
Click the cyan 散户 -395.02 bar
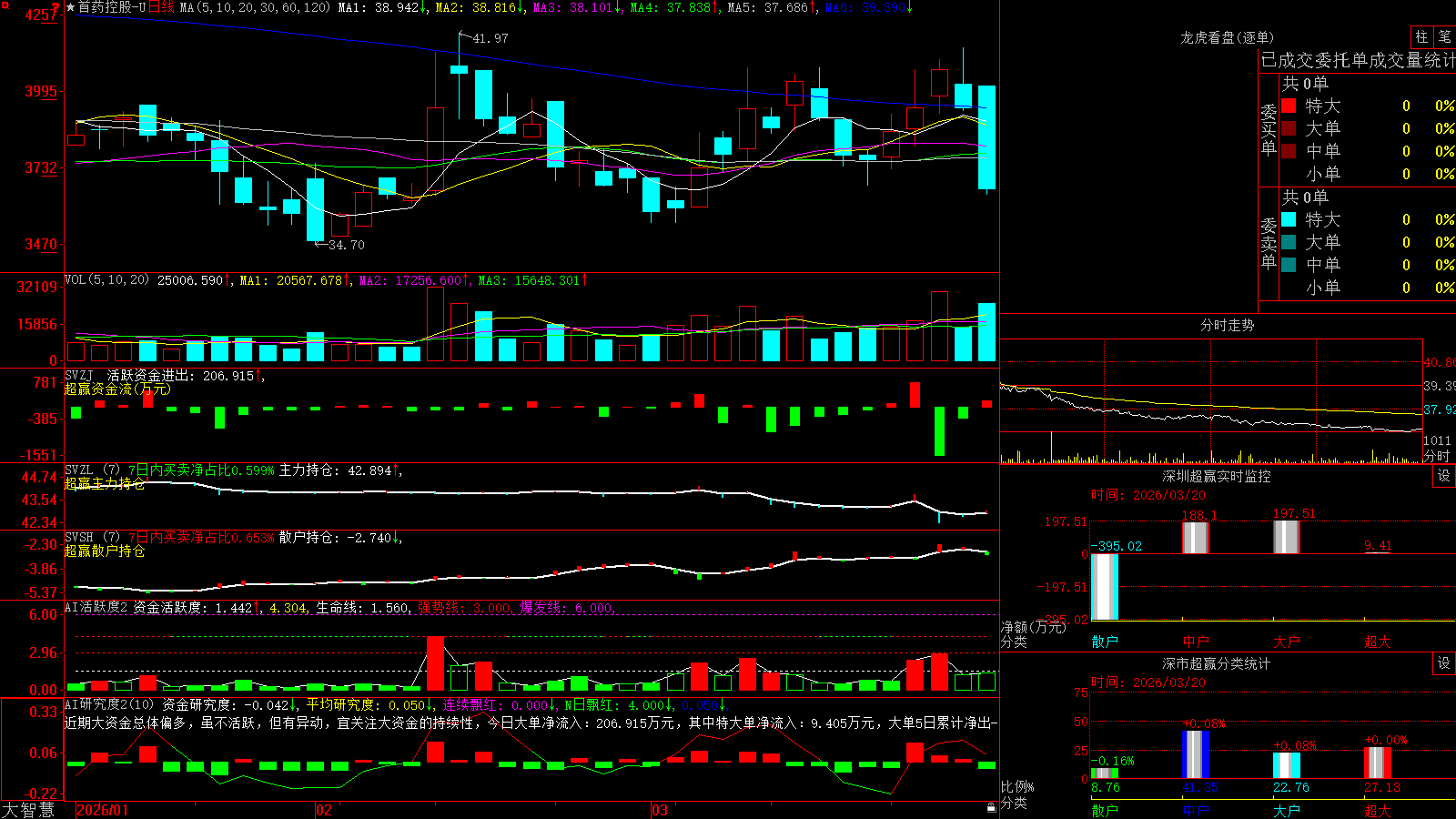click(x=1105, y=586)
